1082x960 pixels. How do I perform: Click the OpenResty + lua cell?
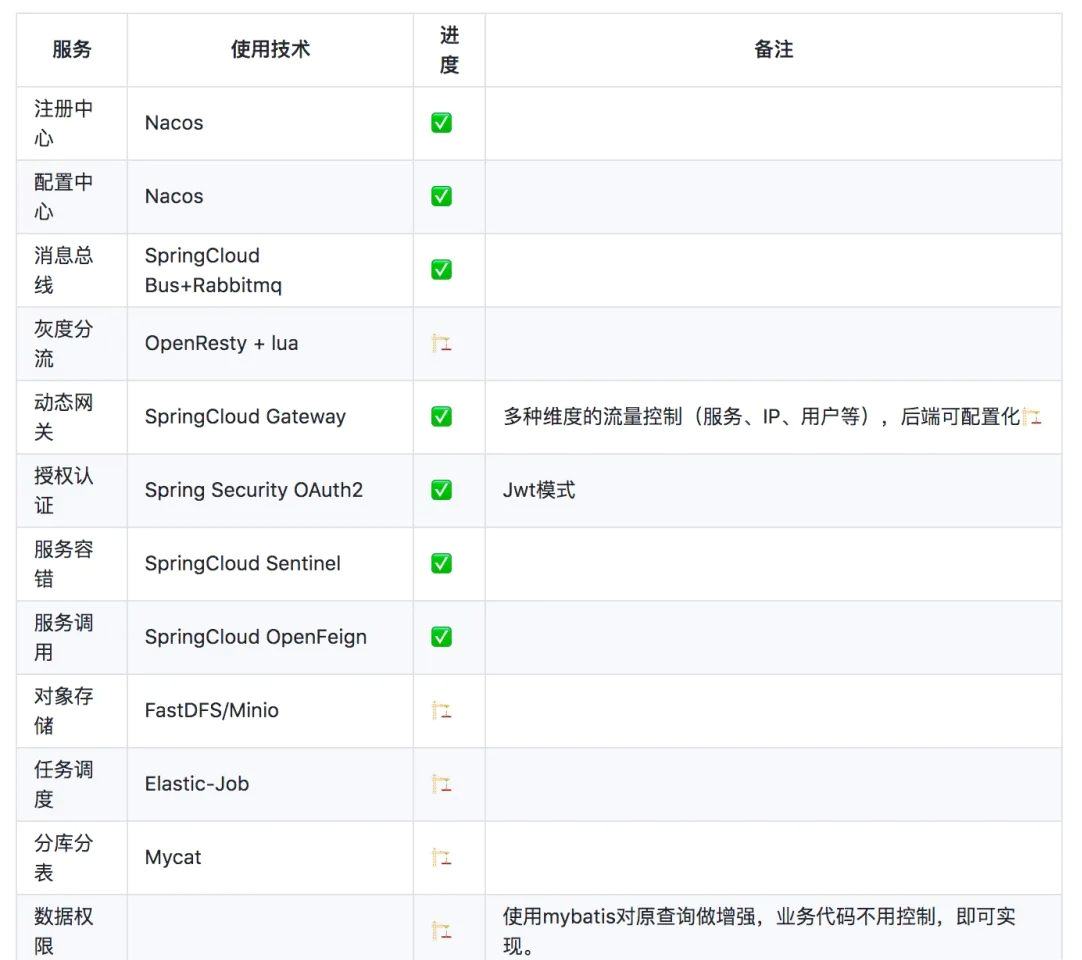270,344
